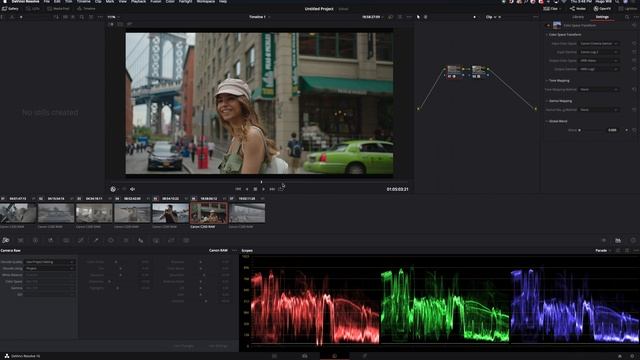This screenshot has height=360, width=640.
Task: Select node 01 in the node graph
Action: coord(454,72)
